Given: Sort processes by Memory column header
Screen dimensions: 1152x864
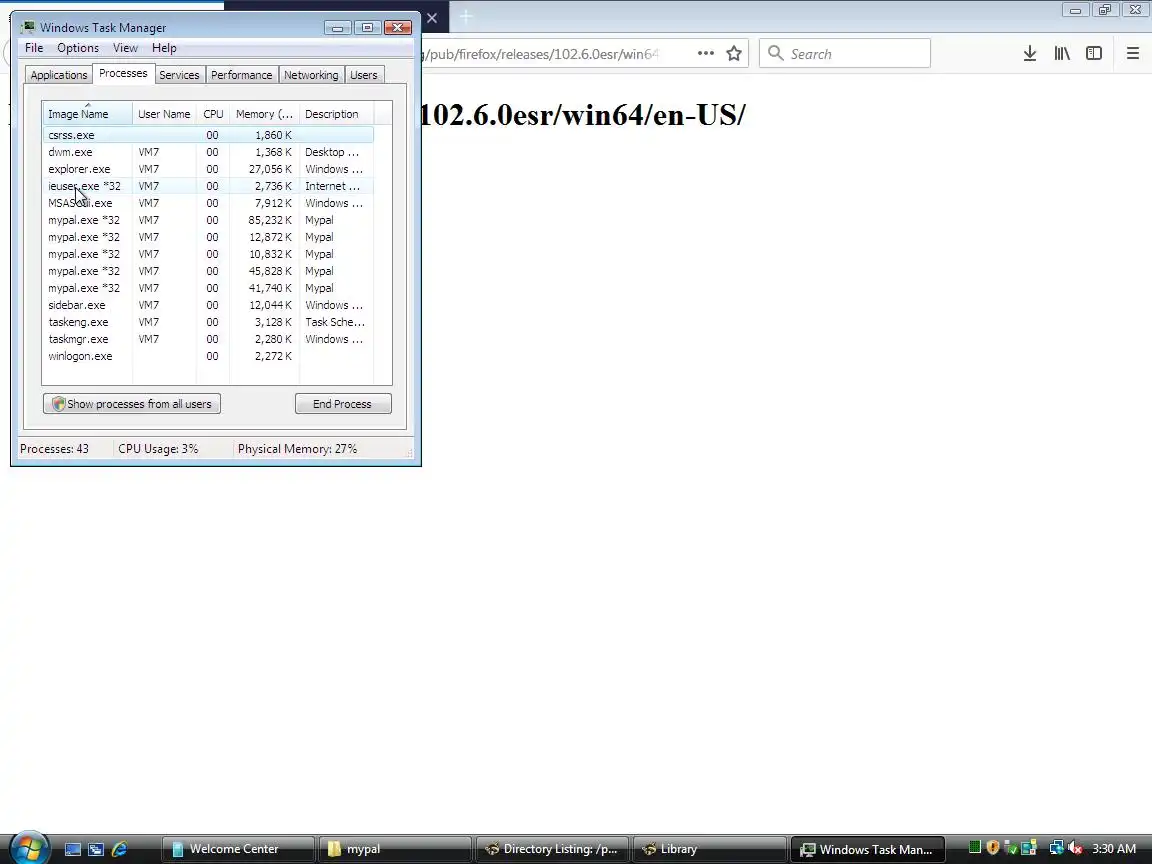Looking at the screenshot, I should [x=264, y=114].
